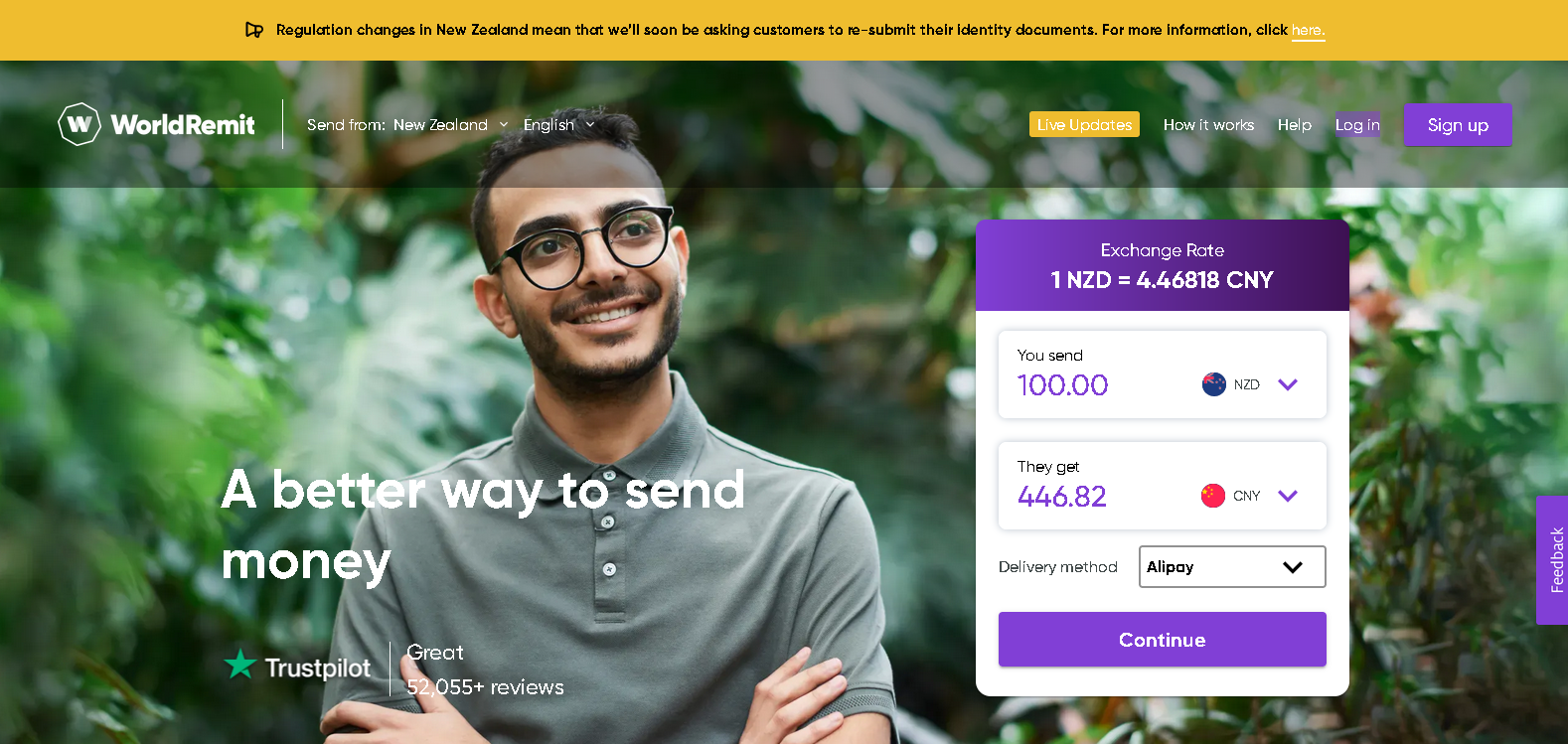Click the megaphone announcement icon in banner
Image resolution: width=1568 pixels, height=744 pixels.
click(254, 30)
